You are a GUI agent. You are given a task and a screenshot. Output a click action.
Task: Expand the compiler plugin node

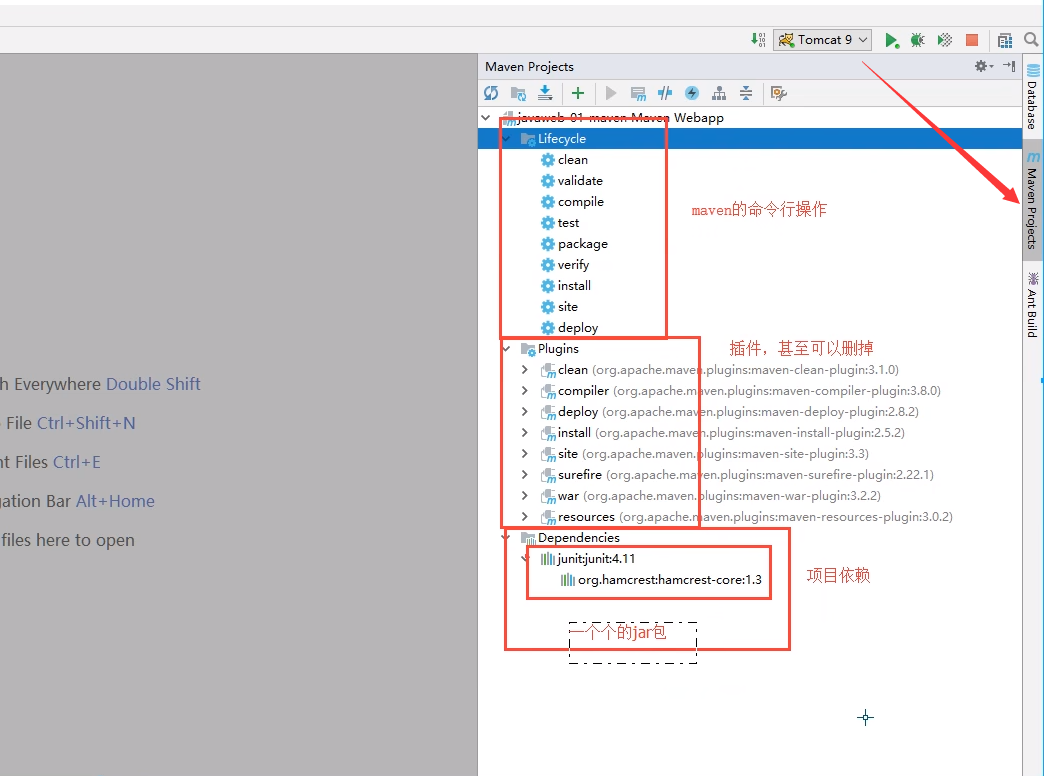click(x=525, y=391)
